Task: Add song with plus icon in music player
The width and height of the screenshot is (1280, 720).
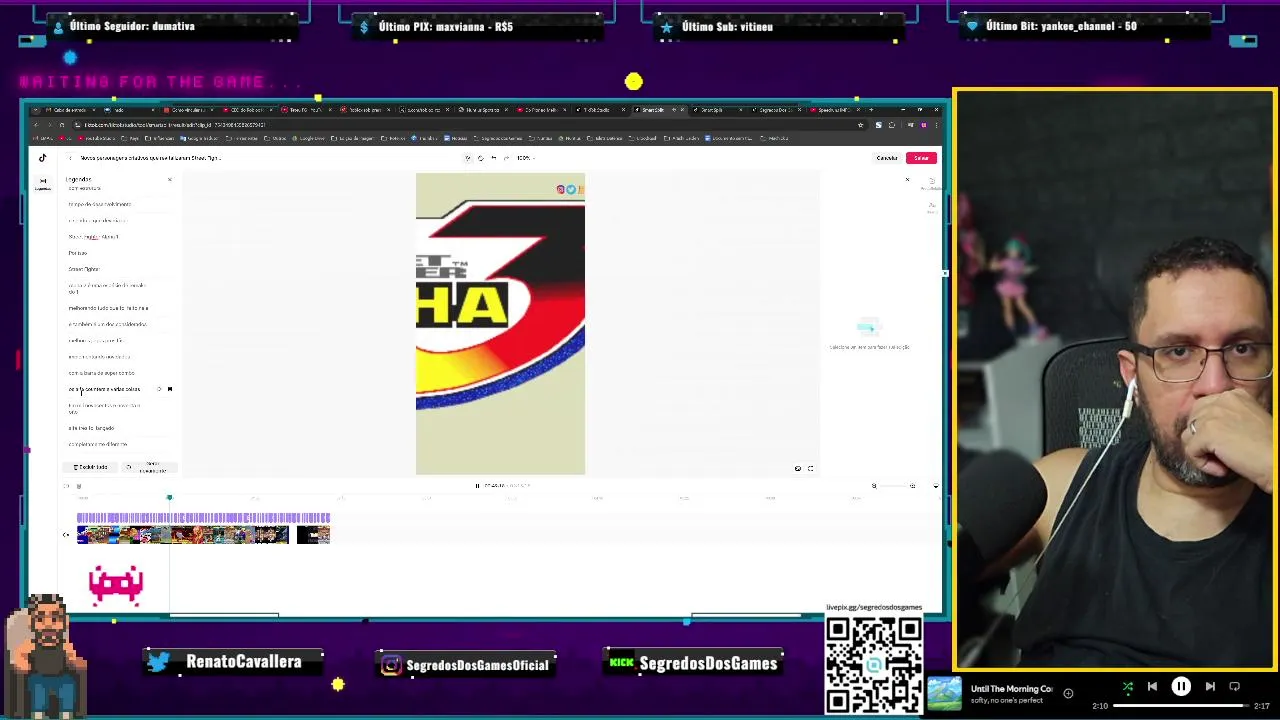Action: [x=1068, y=693]
